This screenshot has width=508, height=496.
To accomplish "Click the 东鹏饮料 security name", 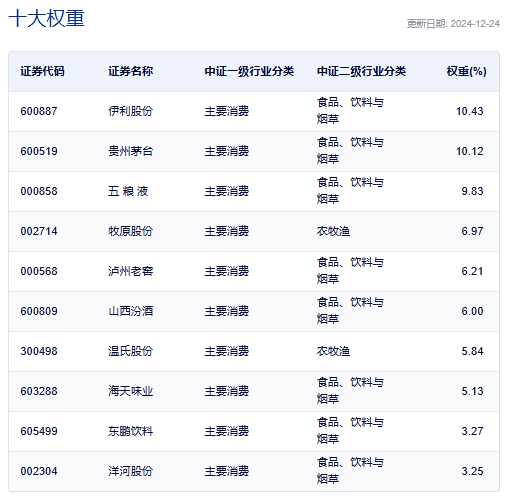I will (131, 431).
